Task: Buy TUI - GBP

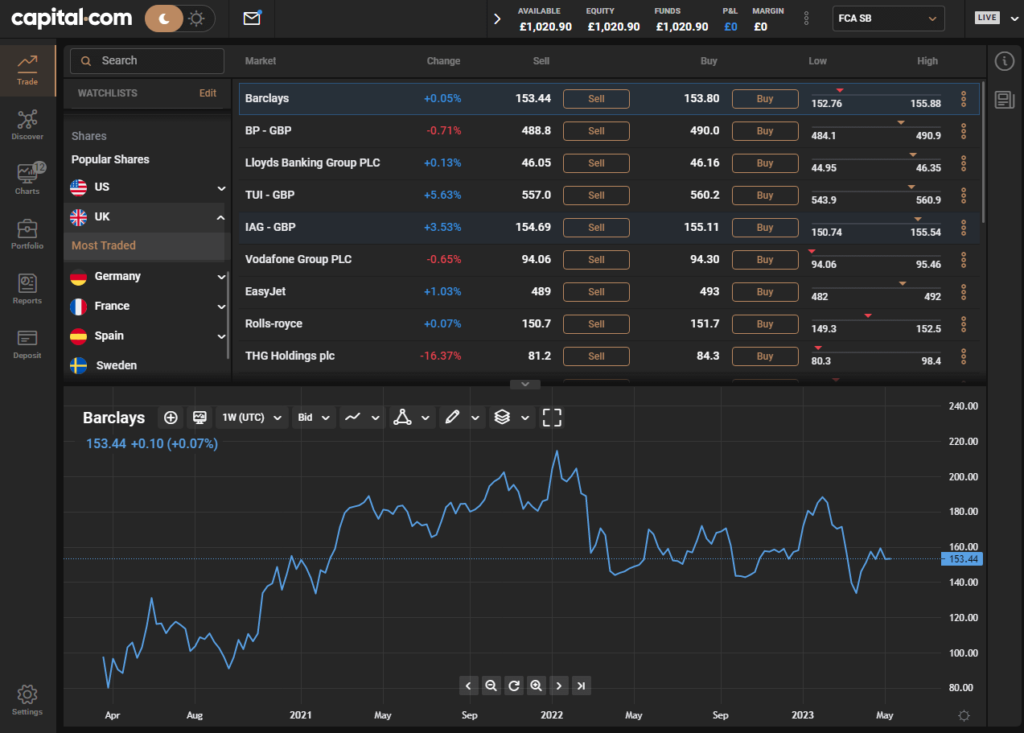Action: click(765, 195)
